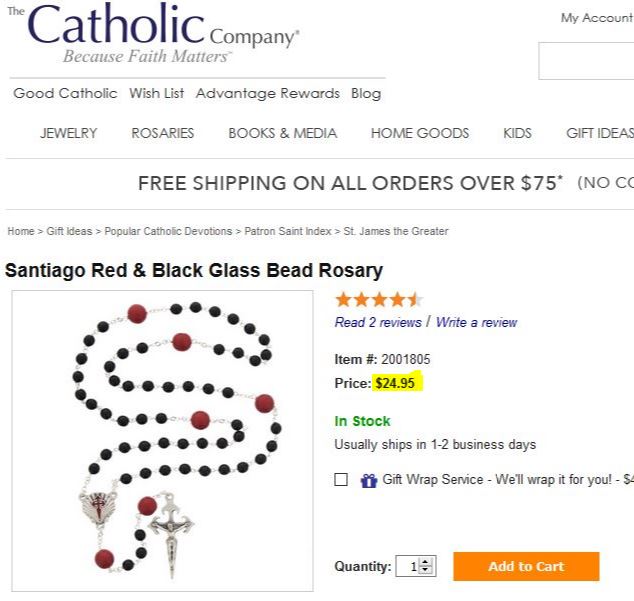Click the Write a review link
The image size is (634, 601).
pyautogui.click(x=476, y=322)
